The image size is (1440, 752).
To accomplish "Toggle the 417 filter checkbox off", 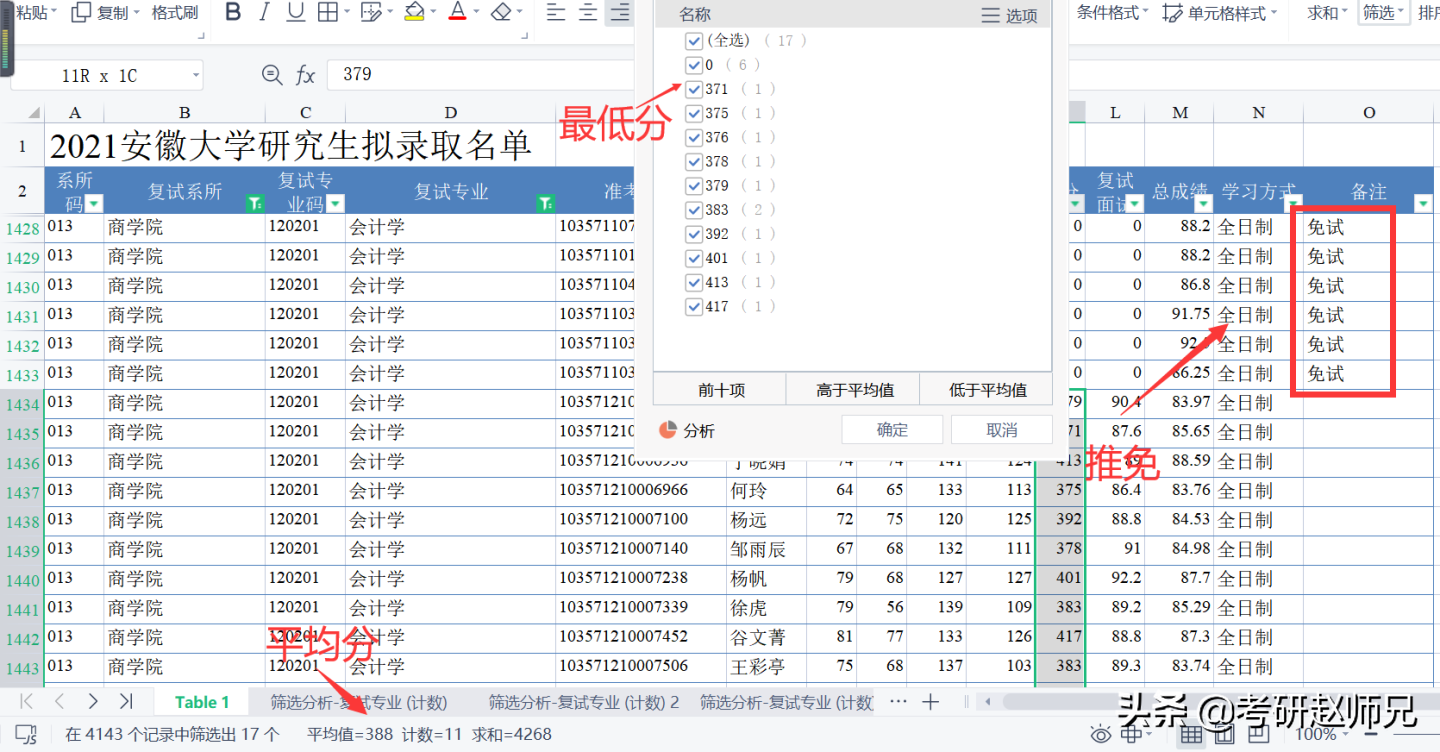I will tap(694, 306).
